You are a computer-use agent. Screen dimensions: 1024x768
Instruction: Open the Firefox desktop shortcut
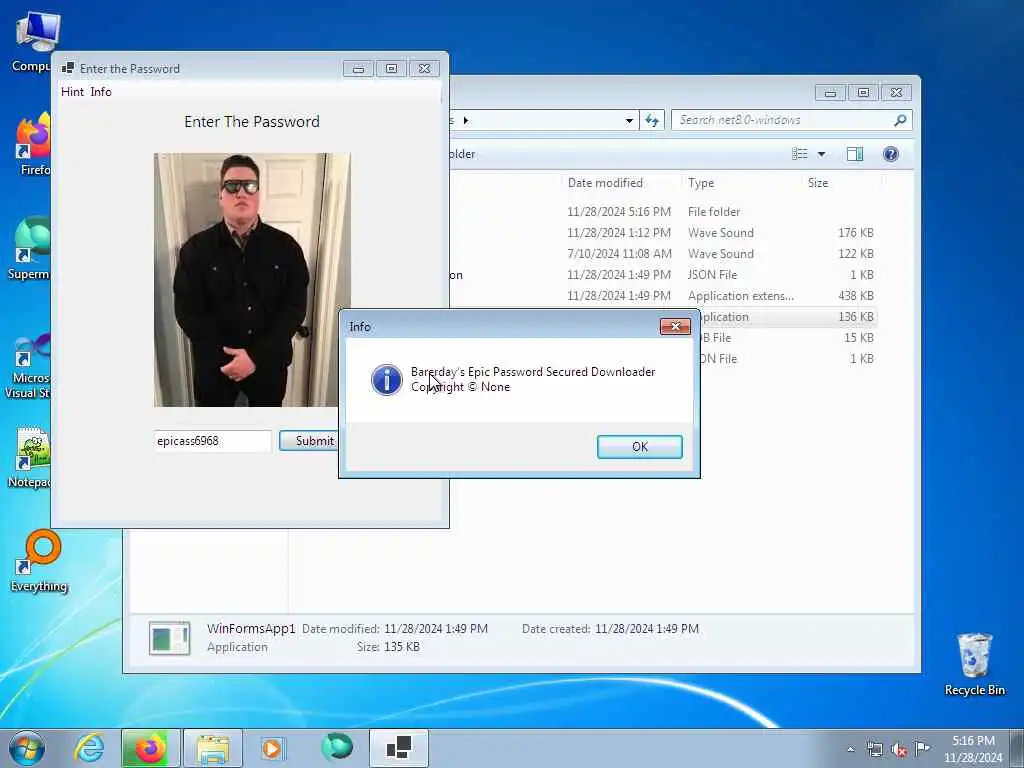coord(33,144)
